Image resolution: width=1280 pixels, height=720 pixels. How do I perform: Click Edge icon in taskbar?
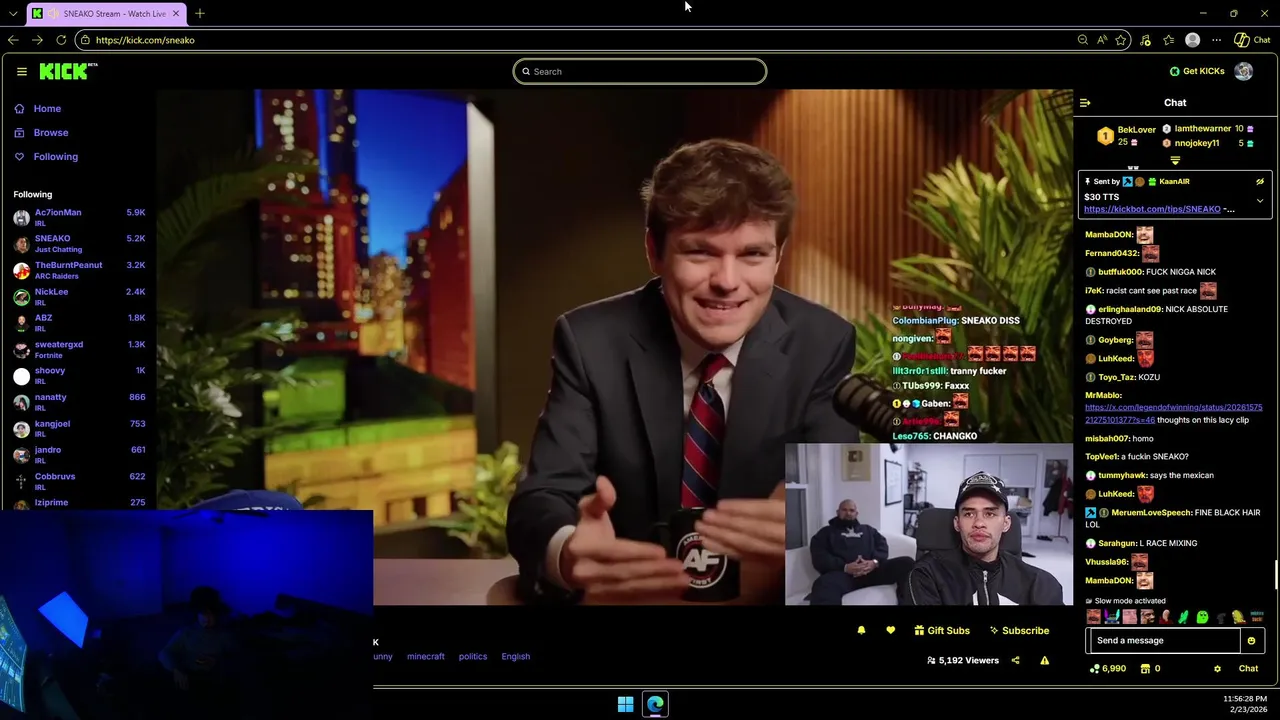[x=655, y=704]
